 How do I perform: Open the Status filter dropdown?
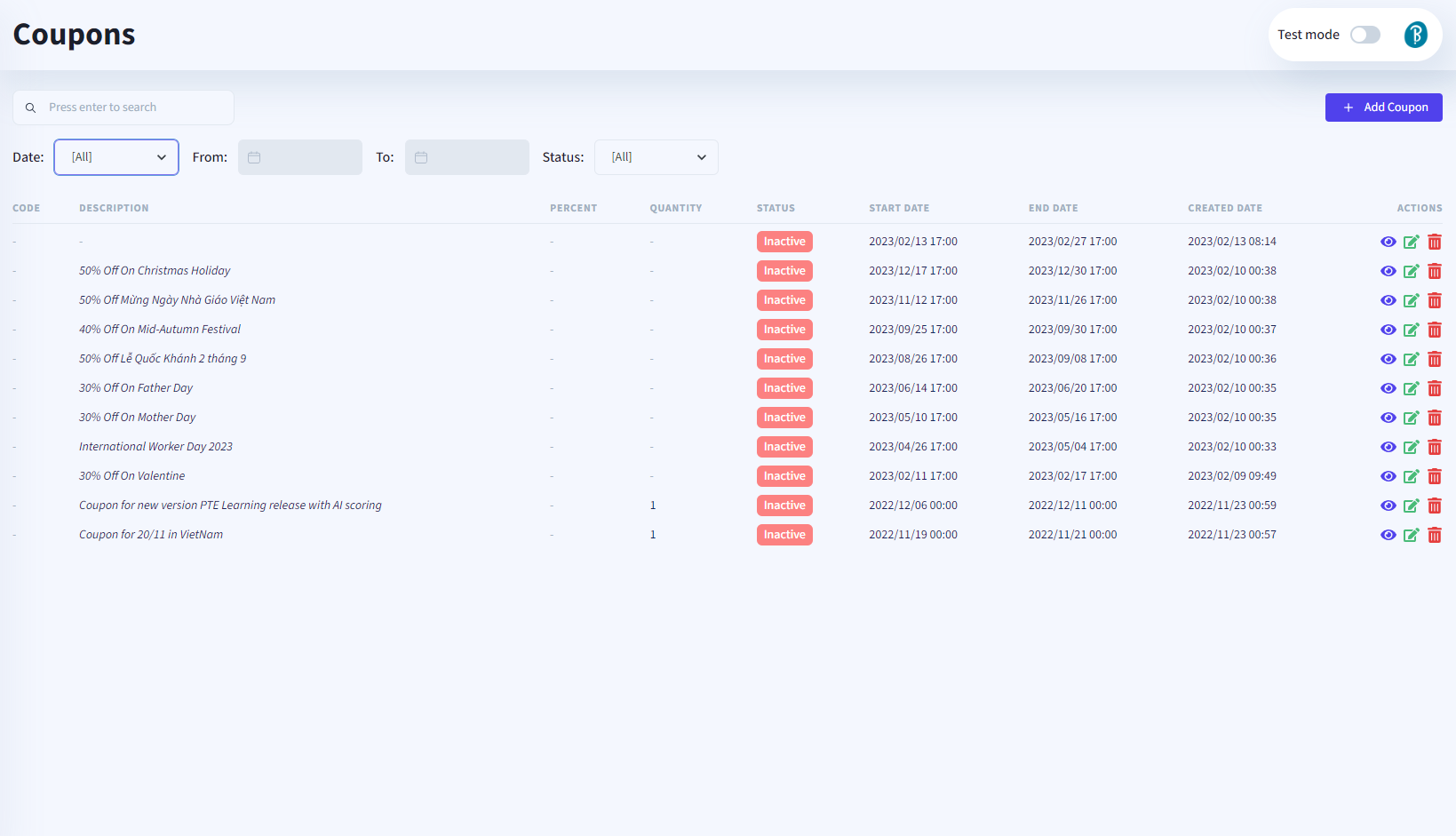[x=656, y=157]
